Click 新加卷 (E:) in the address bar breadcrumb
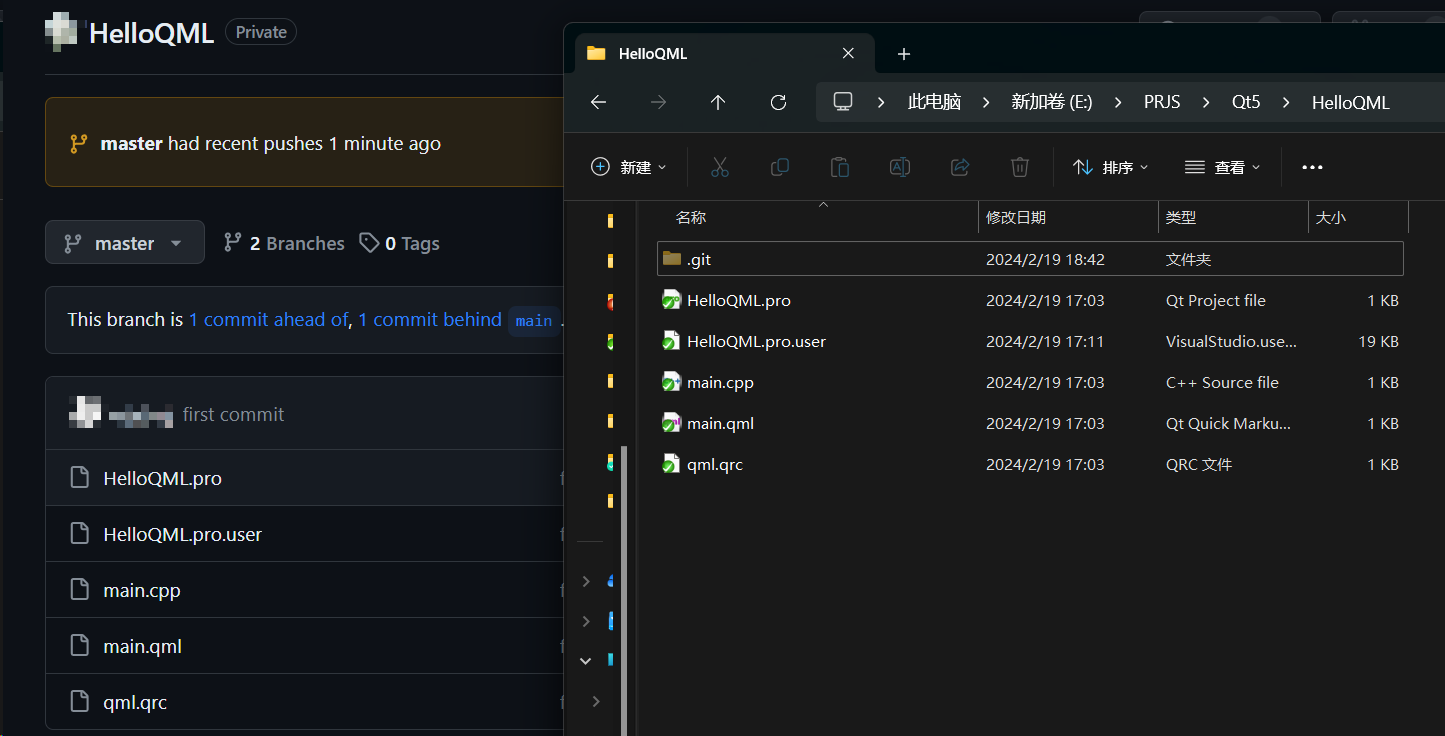1445x736 pixels. 1052,102
